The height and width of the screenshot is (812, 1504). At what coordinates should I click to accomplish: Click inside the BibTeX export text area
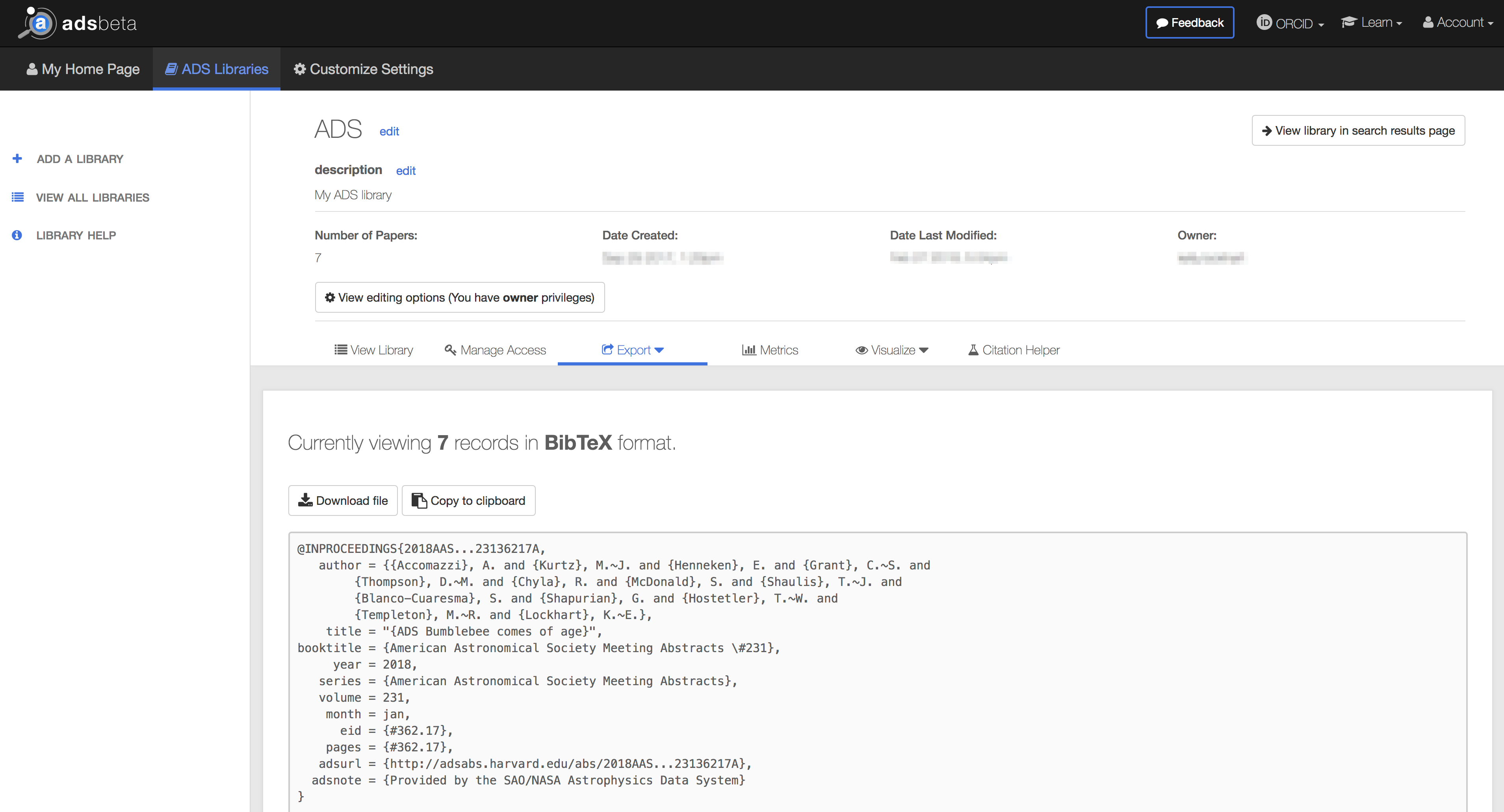pyautogui.click(x=876, y=671)
